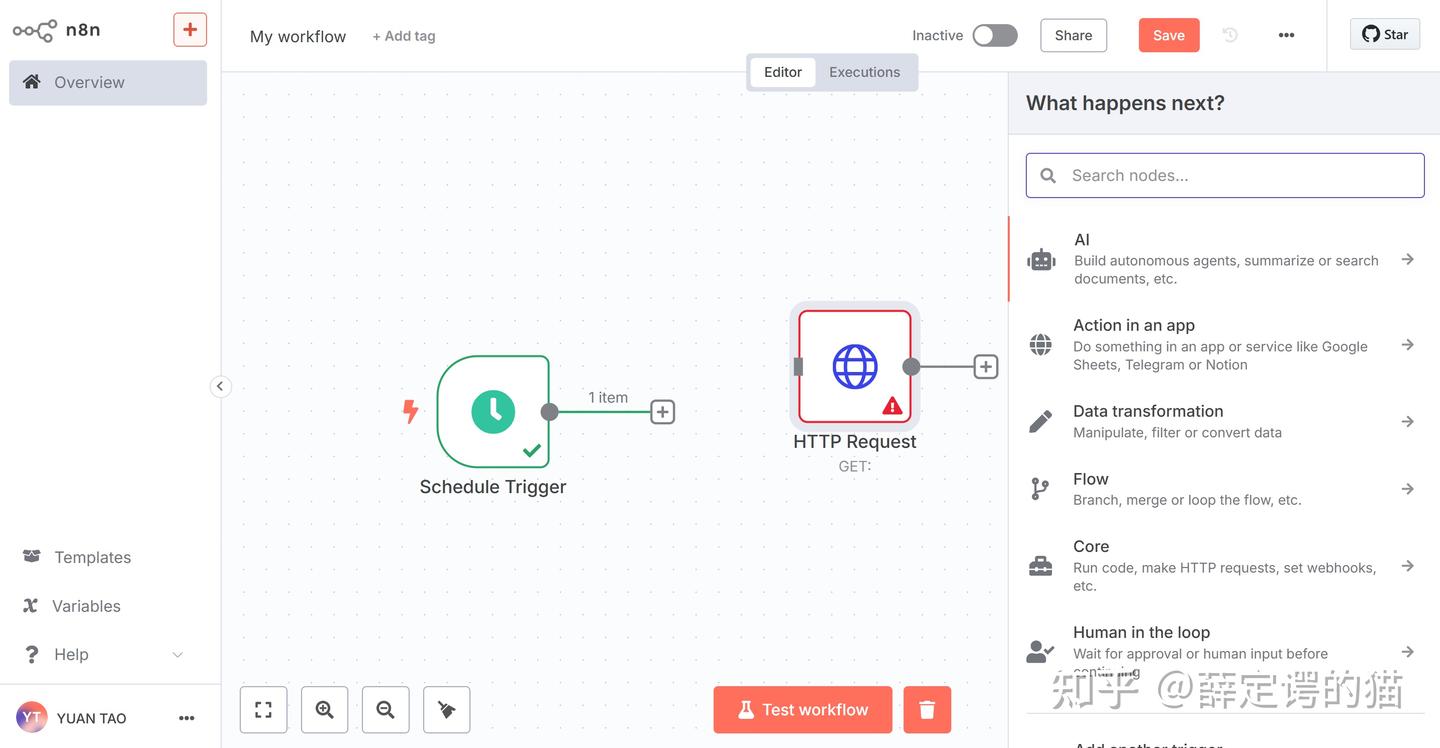Open workflow history clock icon
The height and width of the screenshot is (748, 1440).
[1230, 35]
